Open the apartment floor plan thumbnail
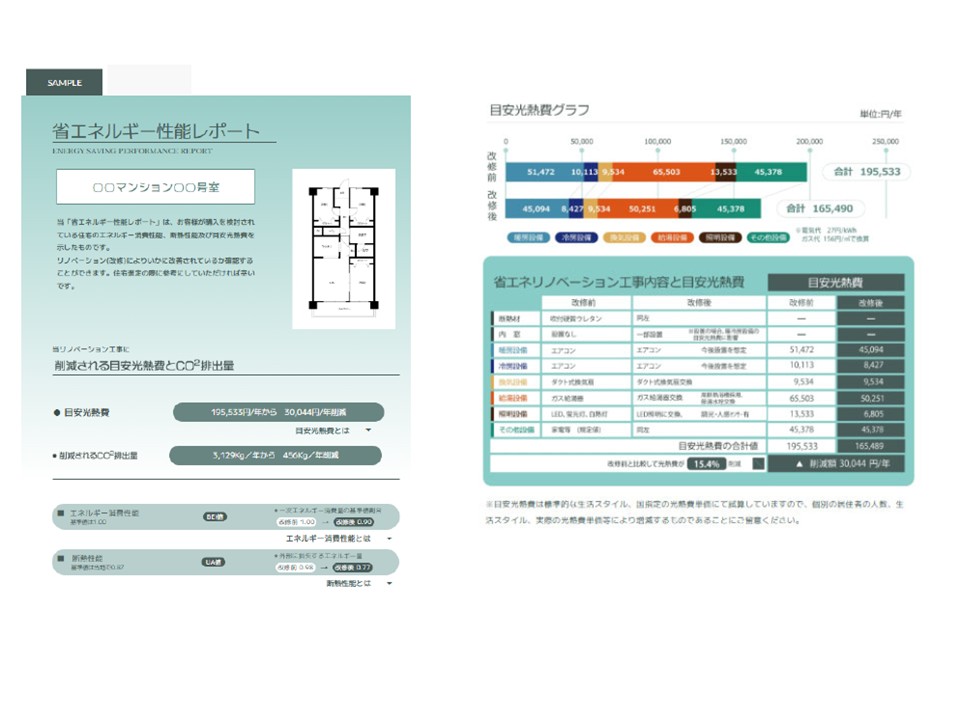Screen dimensions: 960x720 [x=343, y=249]
